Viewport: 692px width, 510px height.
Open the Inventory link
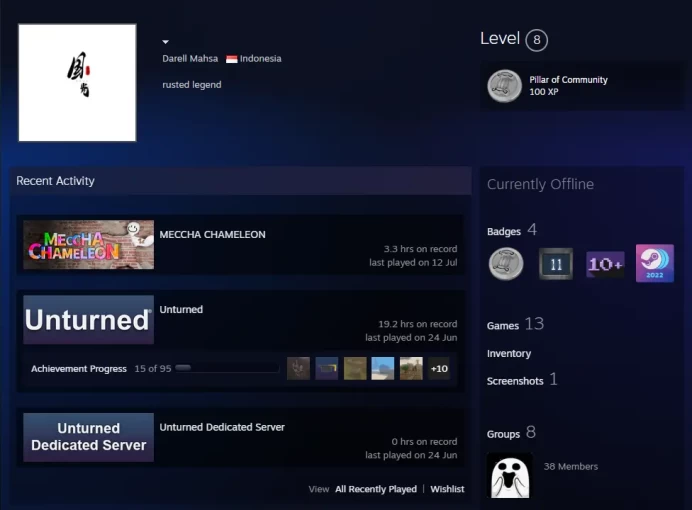(509, 353)
